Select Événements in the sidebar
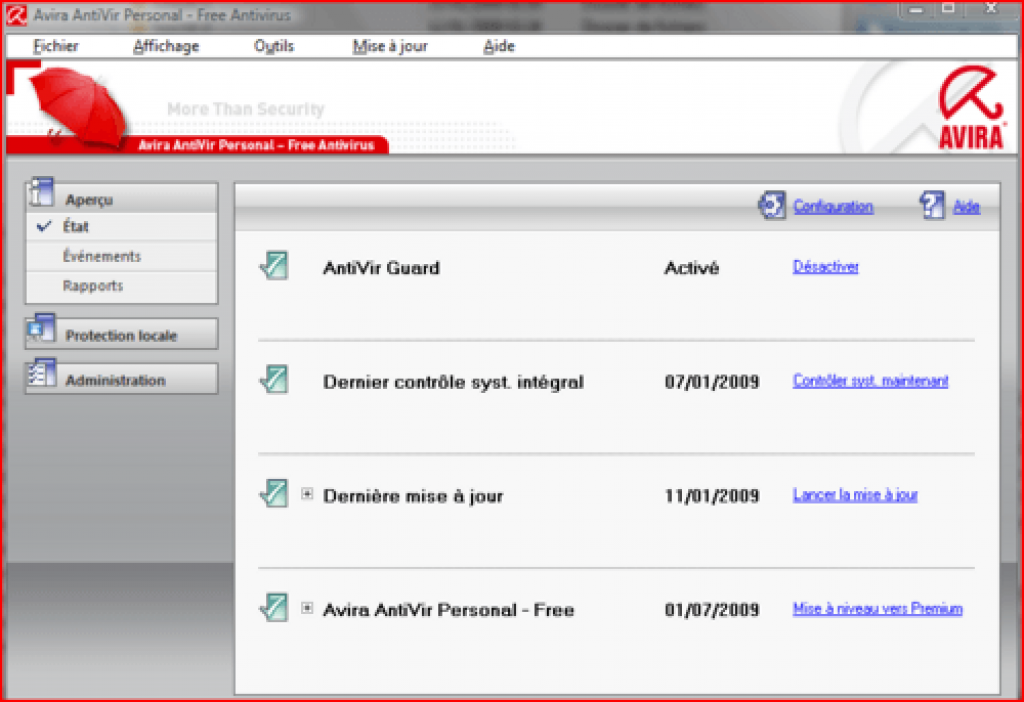The image size is (1024, 702). (x=121, y=256)
